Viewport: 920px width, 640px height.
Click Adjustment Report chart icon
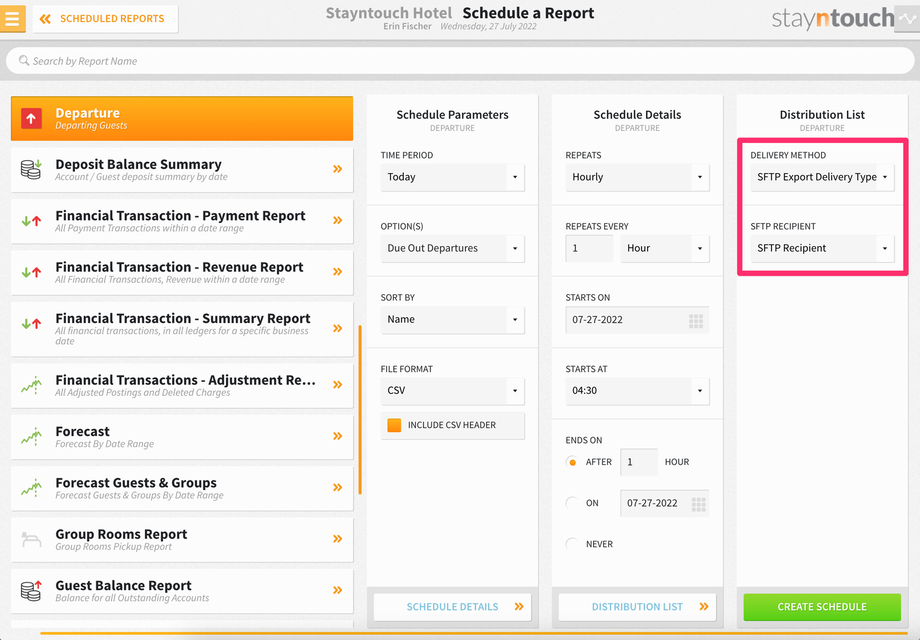tap(32, 385)
